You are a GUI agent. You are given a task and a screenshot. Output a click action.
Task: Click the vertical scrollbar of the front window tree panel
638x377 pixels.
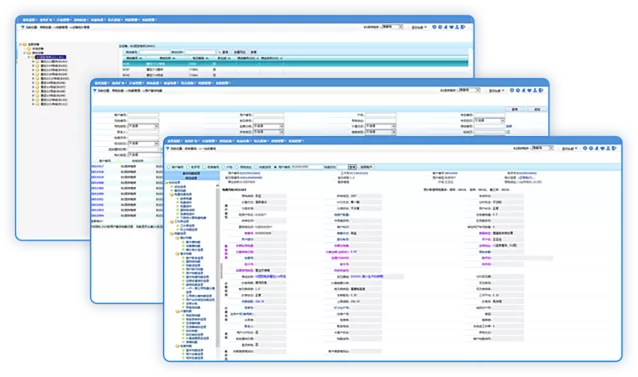218,268
